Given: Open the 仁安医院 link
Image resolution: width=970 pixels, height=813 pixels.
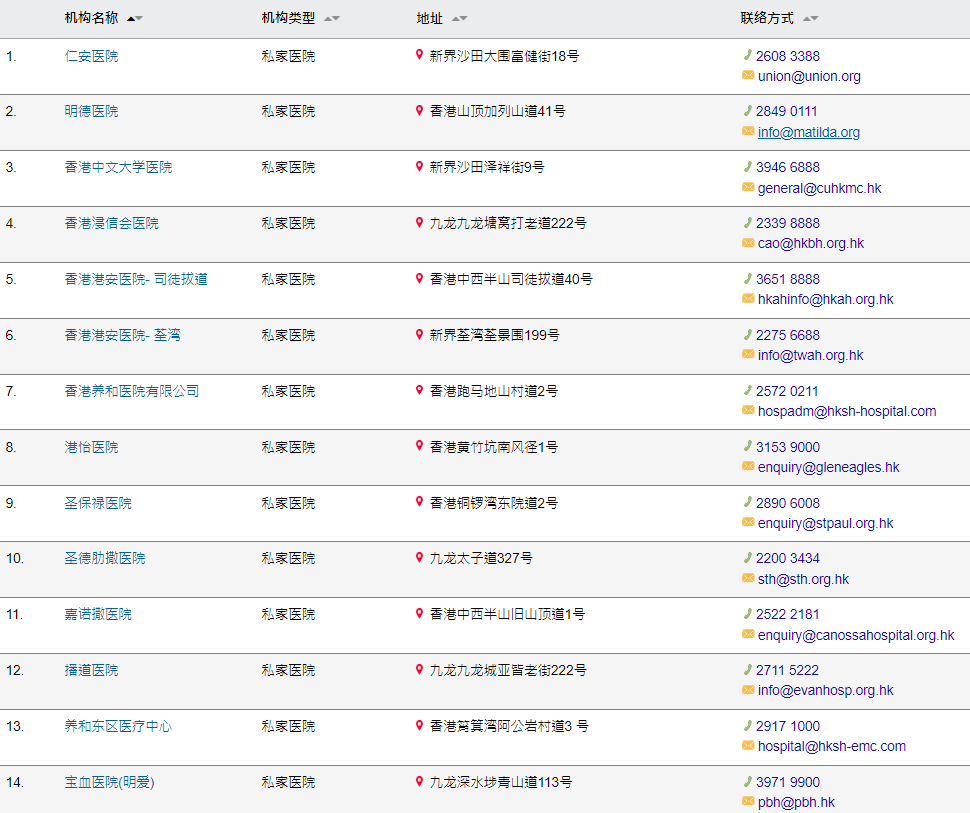Looking at the screenshot, I should pyautogui.click(x=92, y=56).
